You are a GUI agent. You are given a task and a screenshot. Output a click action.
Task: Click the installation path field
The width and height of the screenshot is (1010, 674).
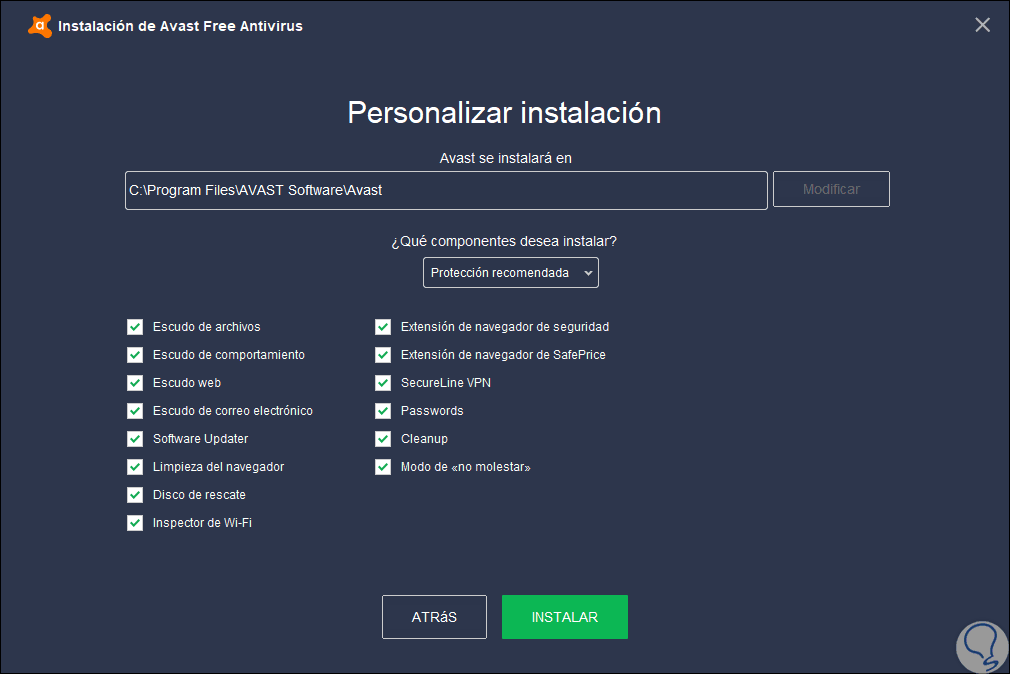tap(446, 190)
